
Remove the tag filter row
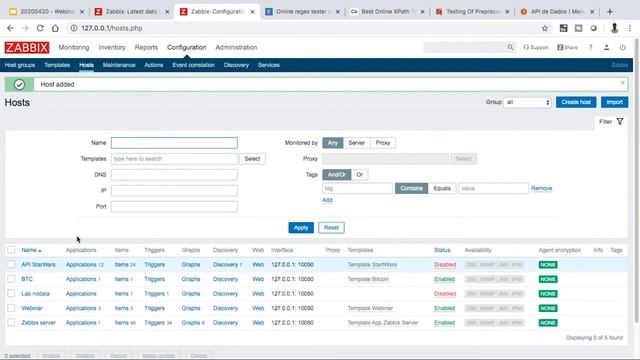[542, 188]
